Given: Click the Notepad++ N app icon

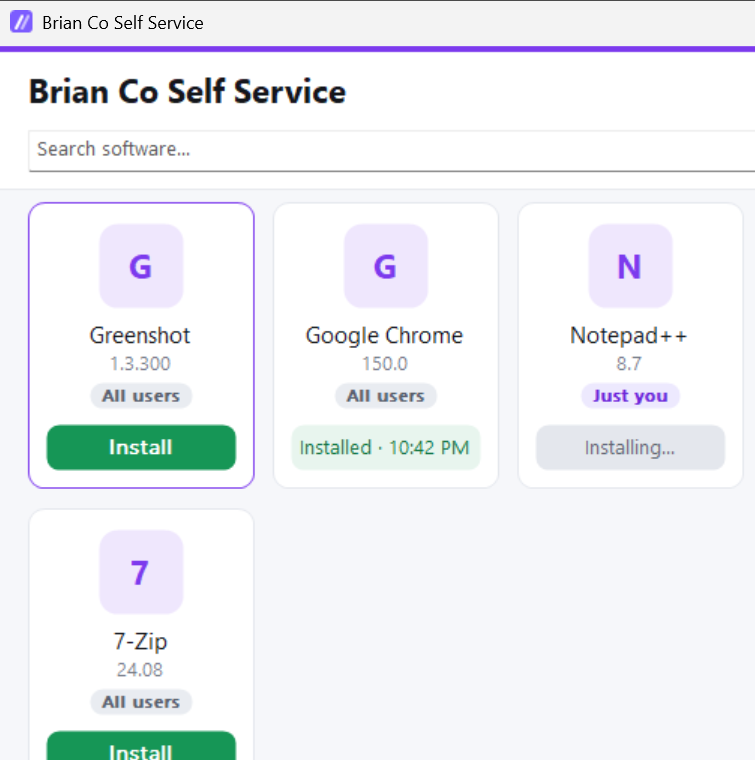Looking at the screenshot, I should 630,266.
